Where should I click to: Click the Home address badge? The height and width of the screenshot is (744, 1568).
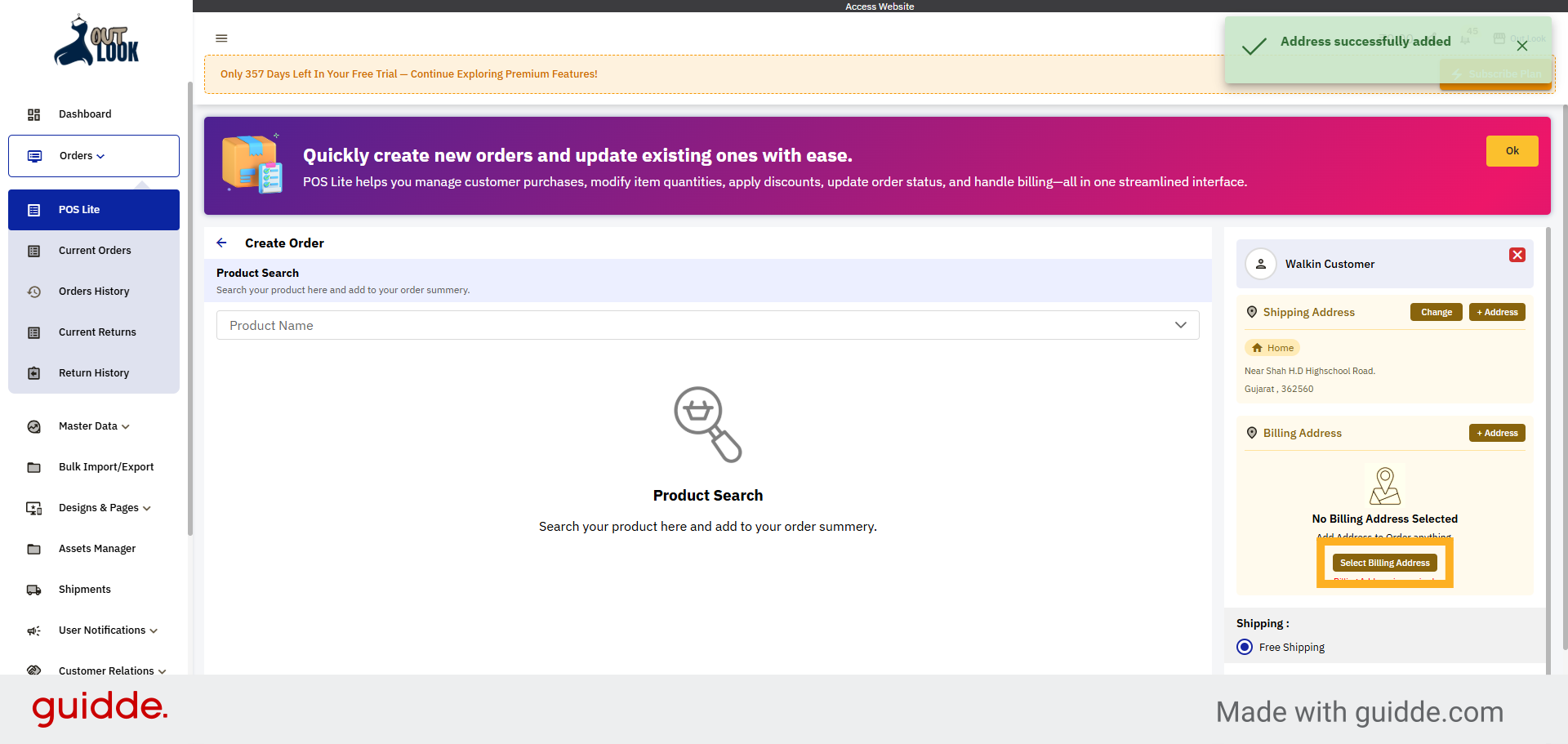[x=1272, y=347]
